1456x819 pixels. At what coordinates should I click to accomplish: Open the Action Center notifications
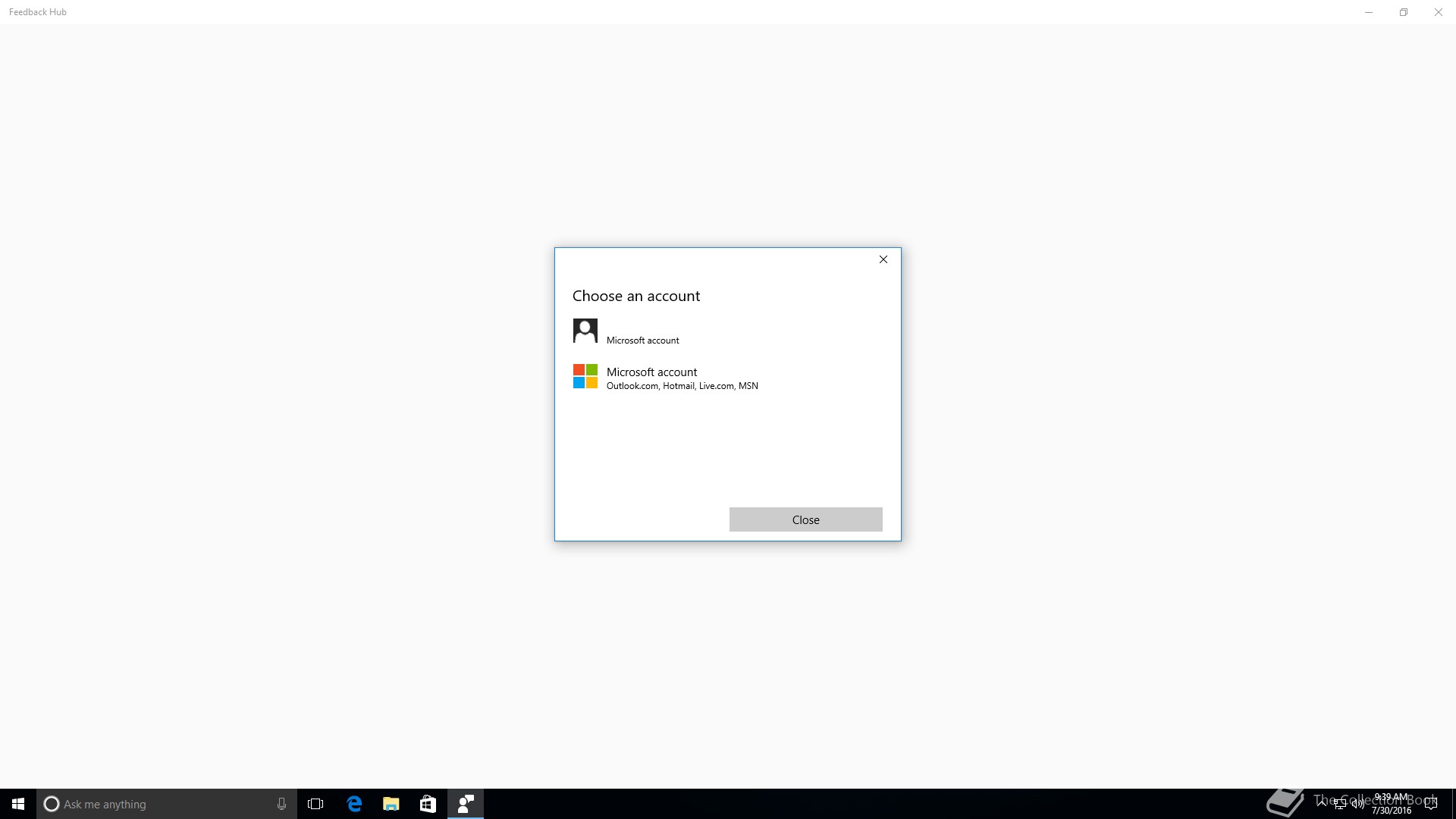click(1431, 804)
